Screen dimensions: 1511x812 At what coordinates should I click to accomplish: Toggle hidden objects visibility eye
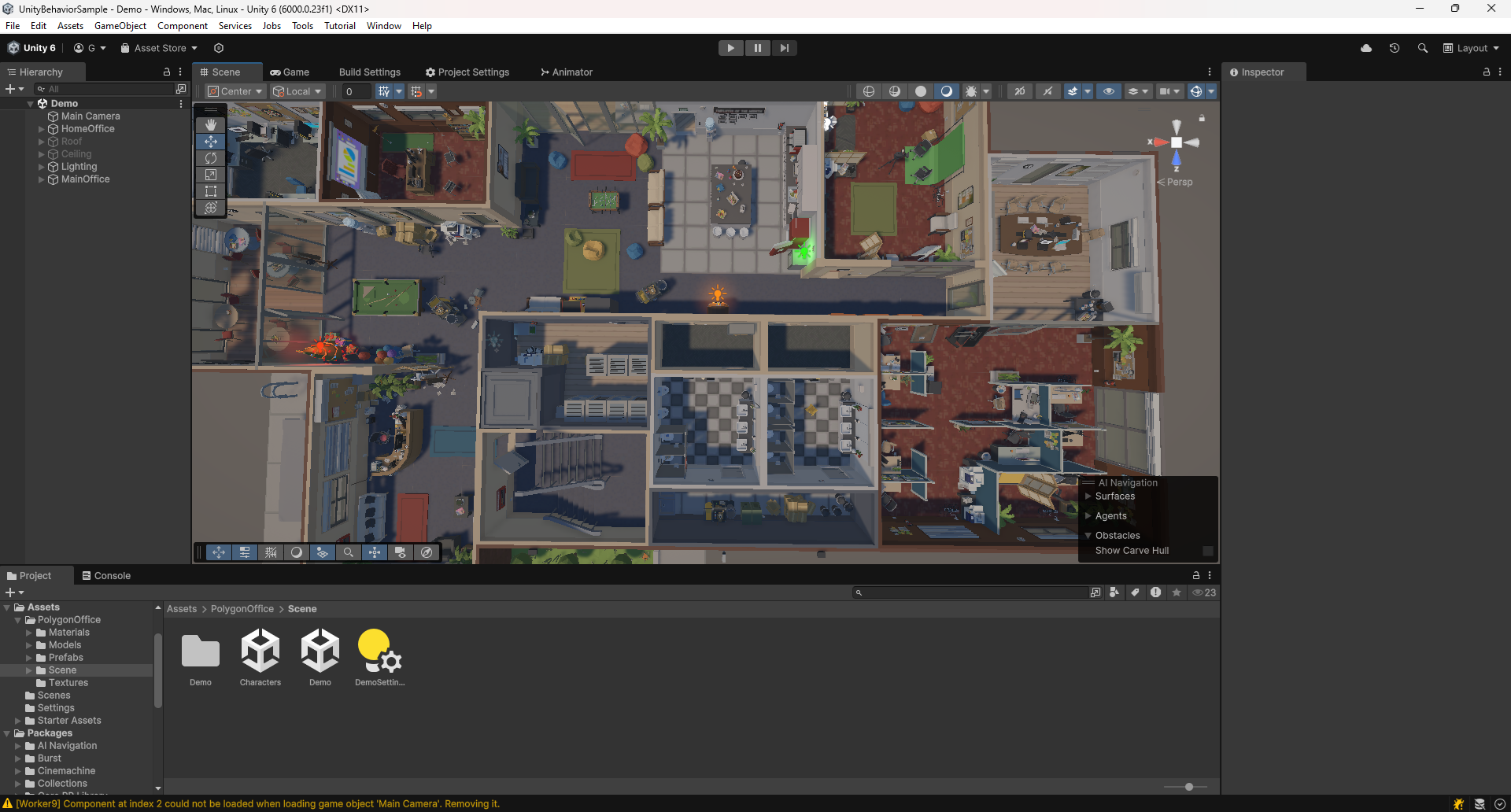pyautogui.click(x=1109, y=91)
